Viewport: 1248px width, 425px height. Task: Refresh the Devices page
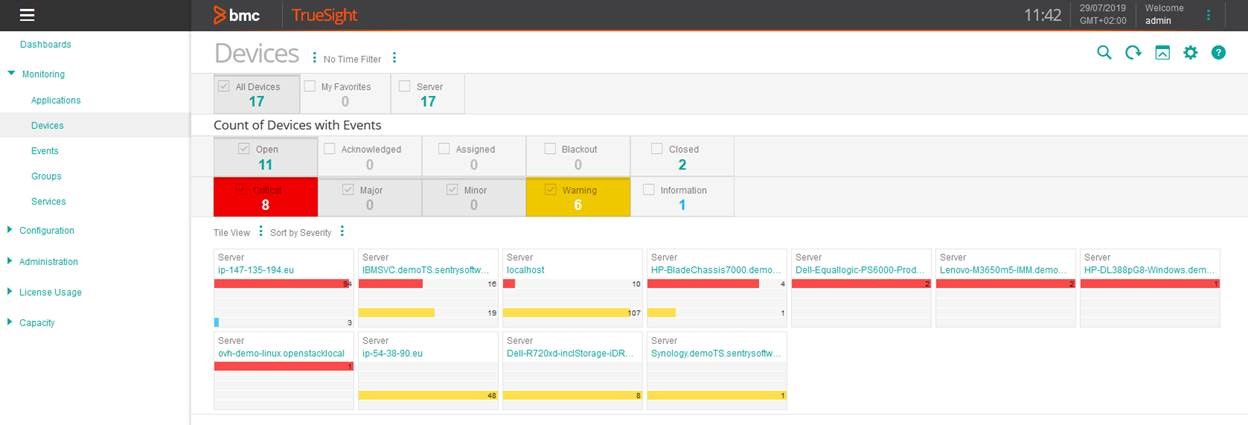1133,53
